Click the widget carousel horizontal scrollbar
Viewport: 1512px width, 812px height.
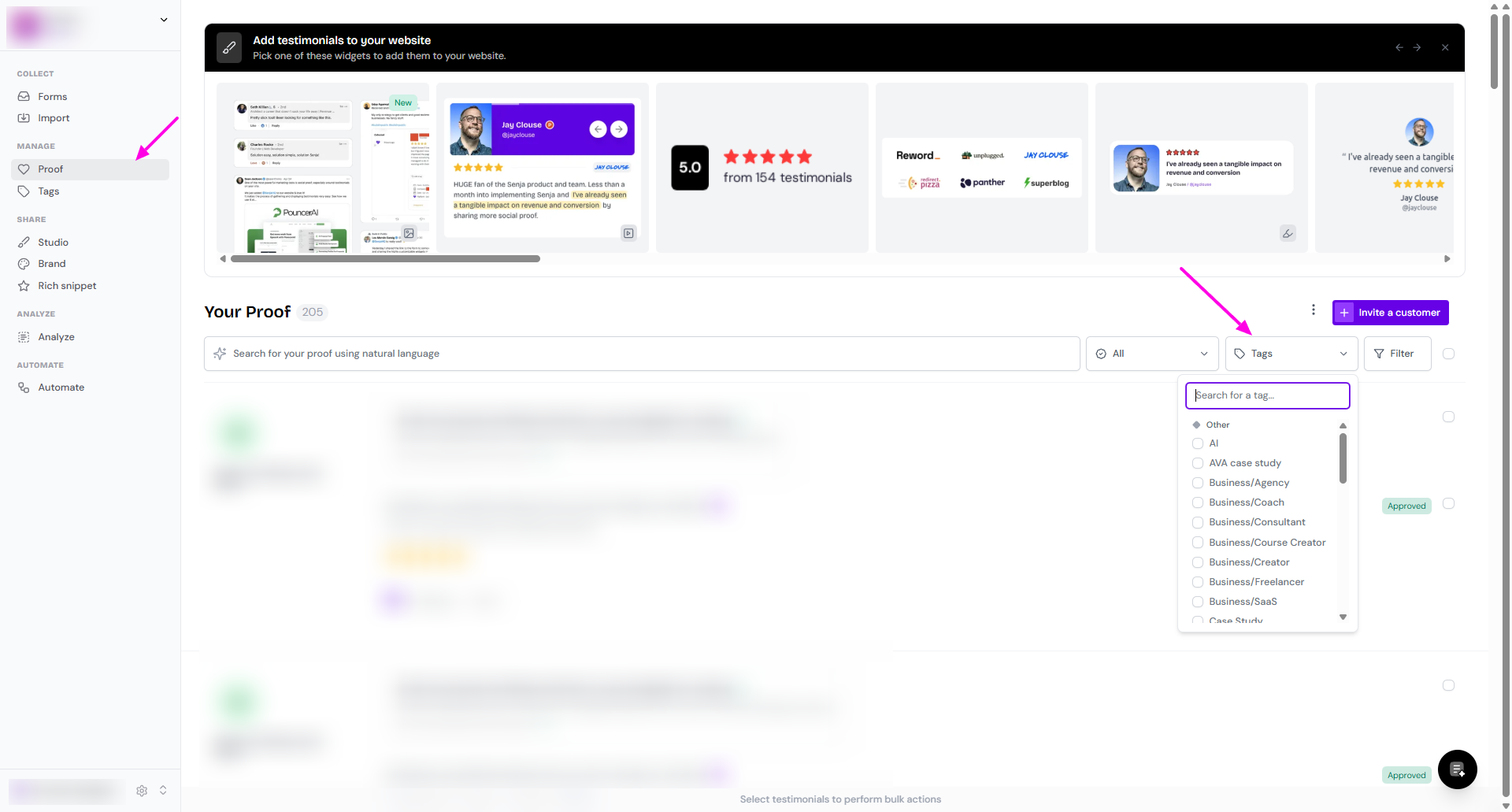tap(385, 259)
